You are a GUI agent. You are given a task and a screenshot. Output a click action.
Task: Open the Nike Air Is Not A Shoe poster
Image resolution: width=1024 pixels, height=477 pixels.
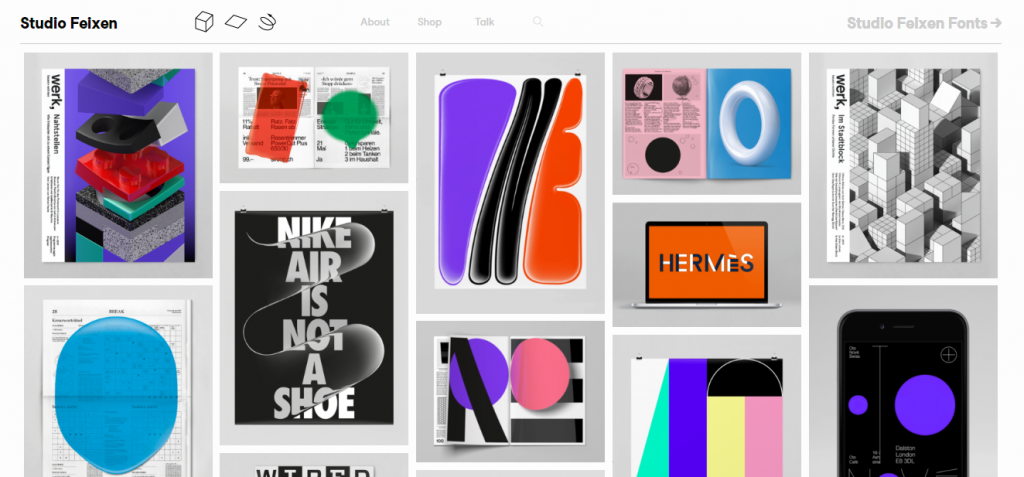[314, 318]
